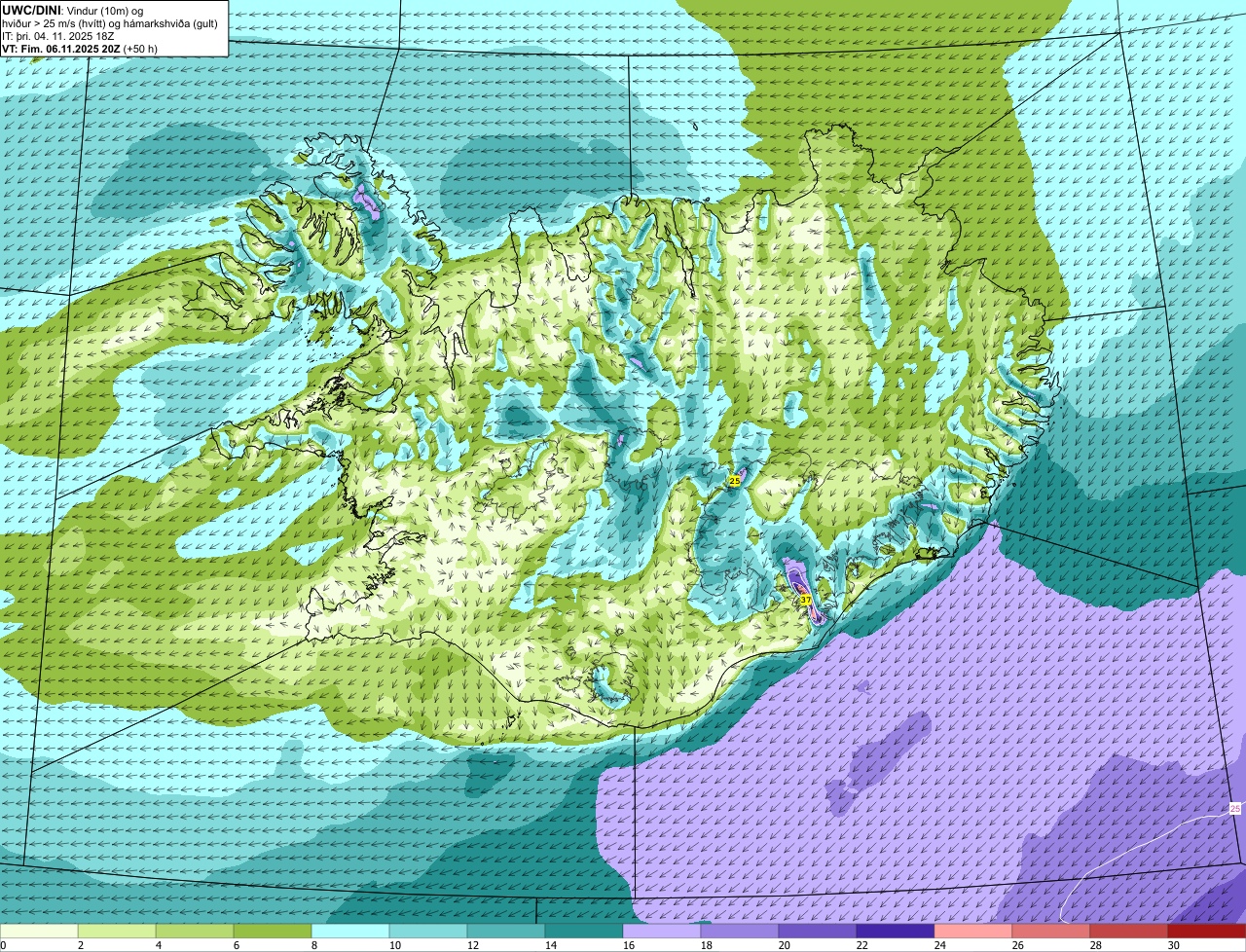Pick the pale yellow 0–2 scale swatch
The height and width of the screenshot is (952, 1246).
pos(39,932)
